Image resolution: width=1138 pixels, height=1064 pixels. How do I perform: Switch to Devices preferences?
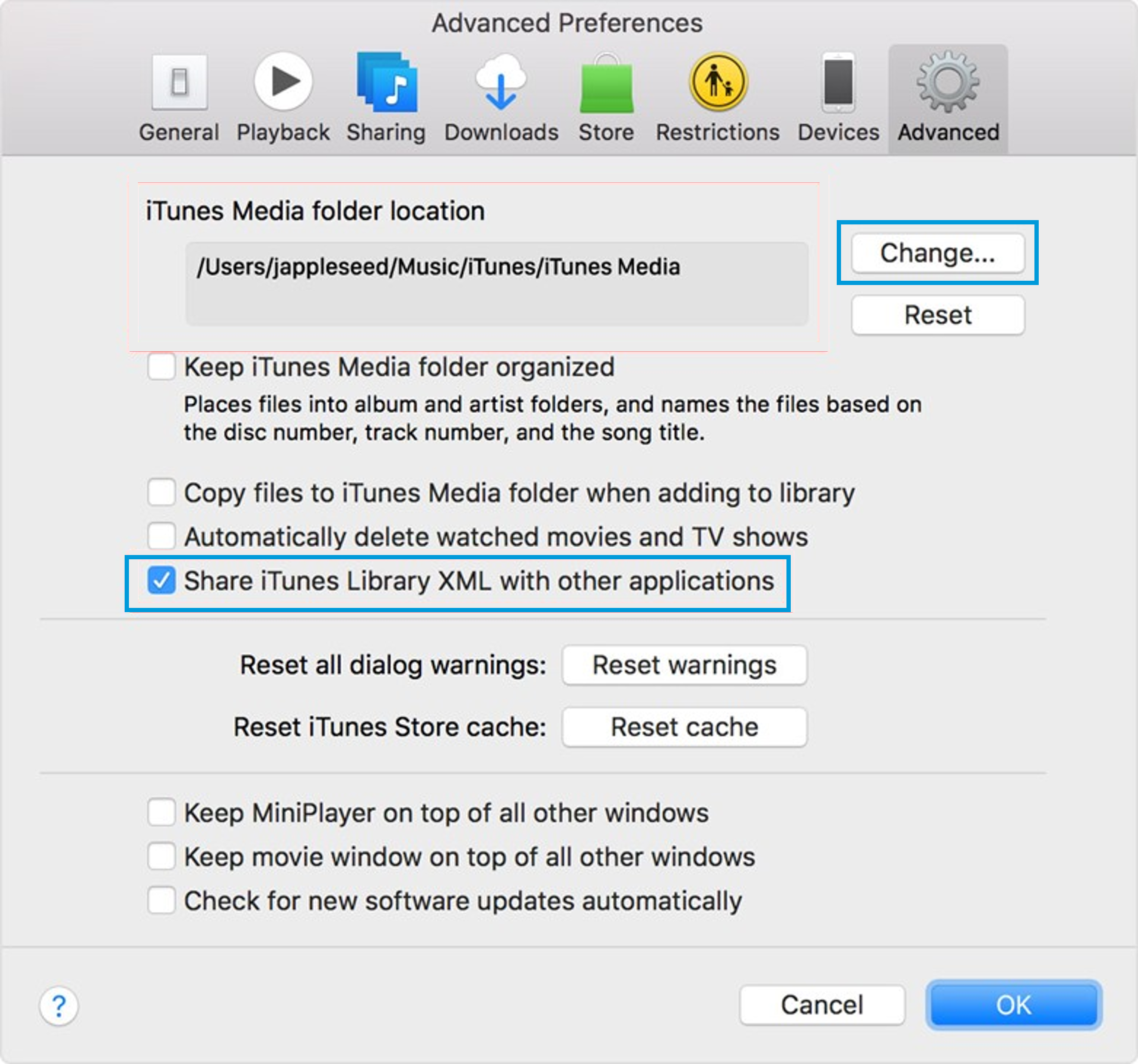pos(838,98)
